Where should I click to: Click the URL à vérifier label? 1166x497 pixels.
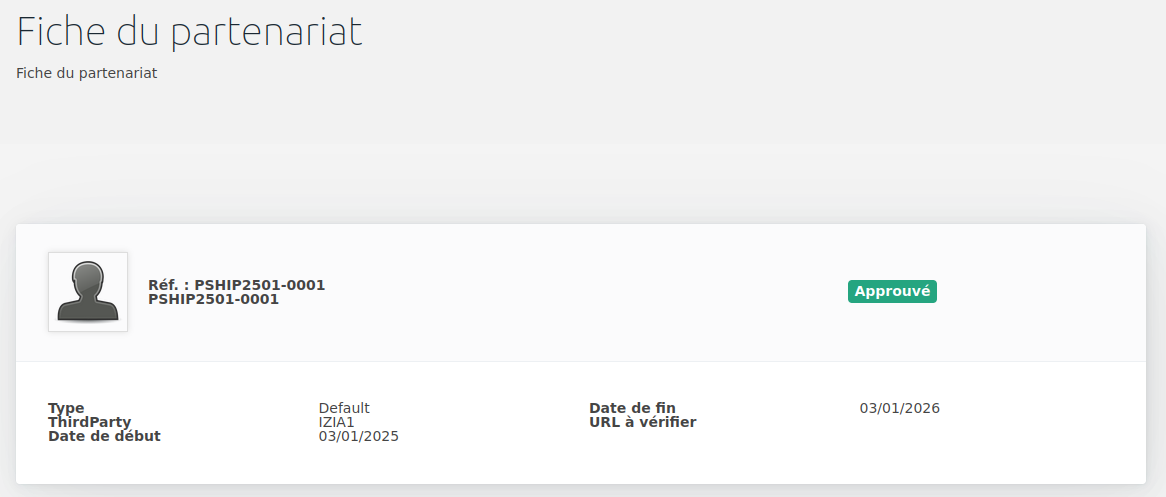[x=642, y=422]
